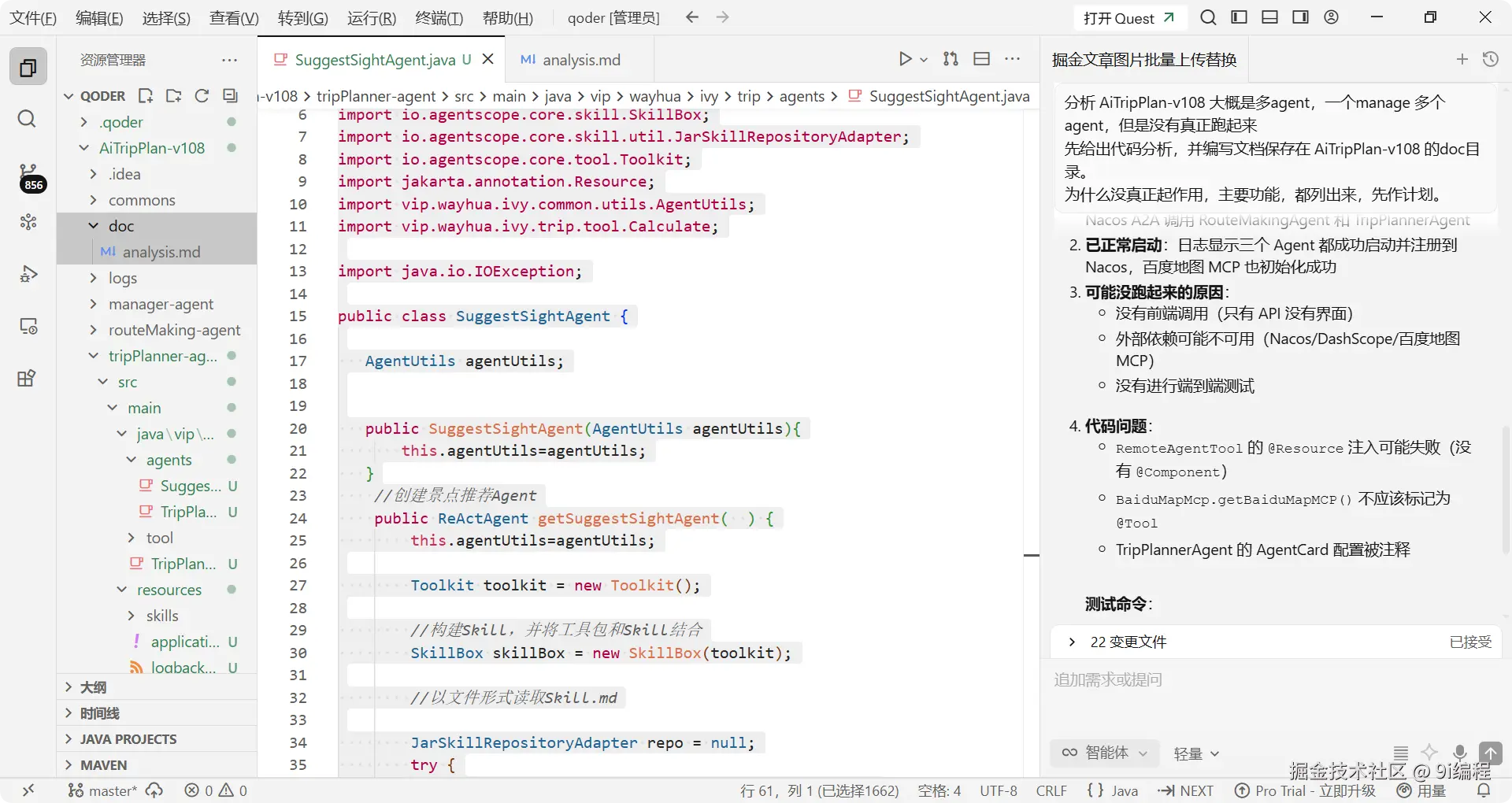Open Remote Explorer view icon
The image size is (1512, 803).
click(x=28, y=326)
